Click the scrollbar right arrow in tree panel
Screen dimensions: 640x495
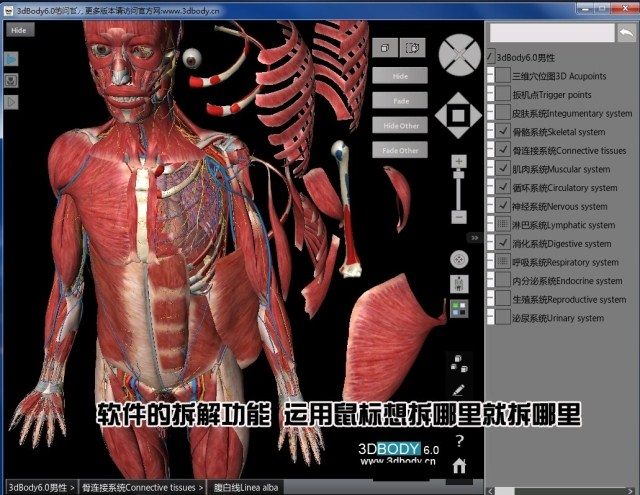point(632,491)
